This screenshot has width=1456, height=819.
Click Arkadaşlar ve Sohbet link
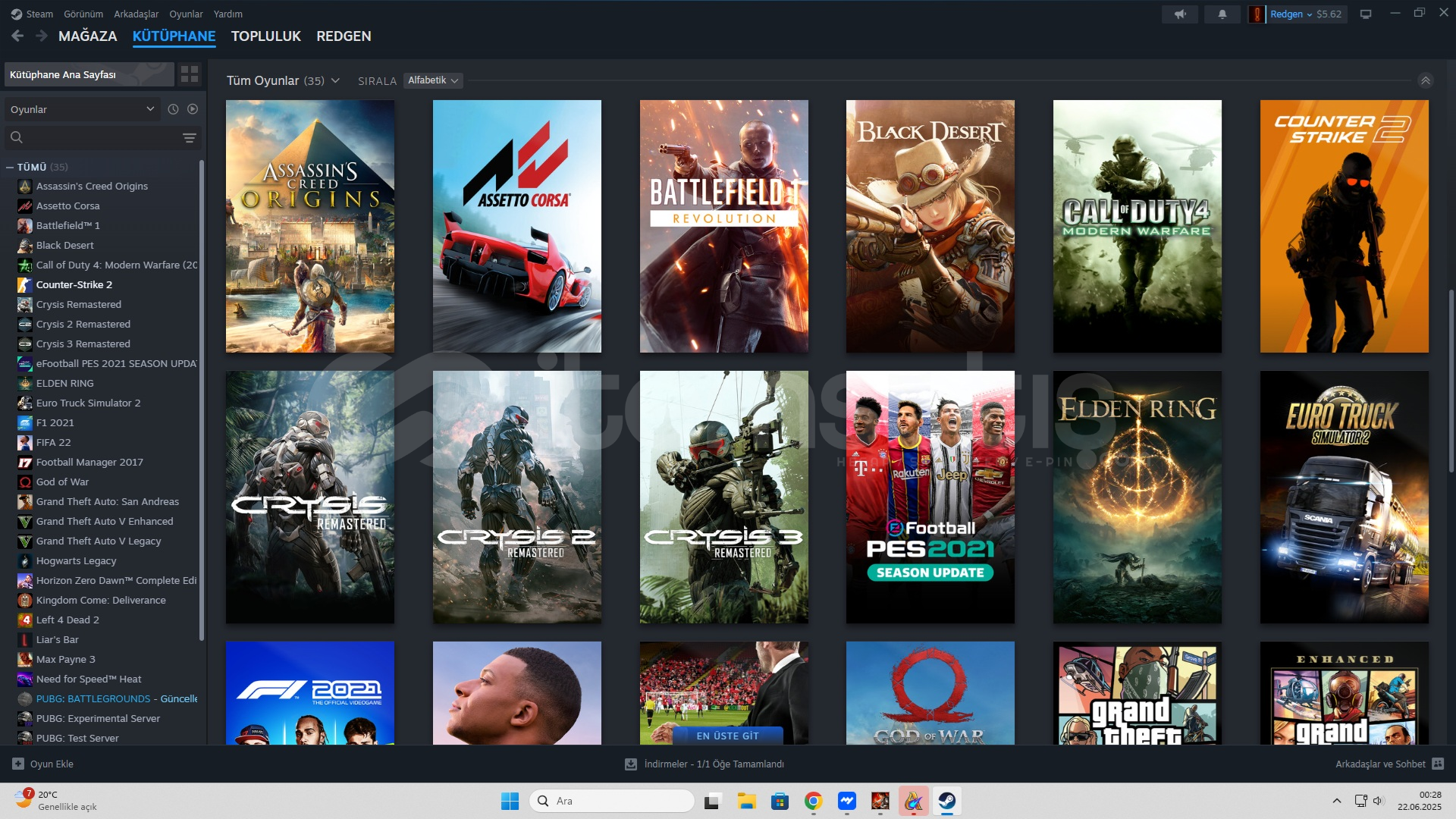[1380, 764]
